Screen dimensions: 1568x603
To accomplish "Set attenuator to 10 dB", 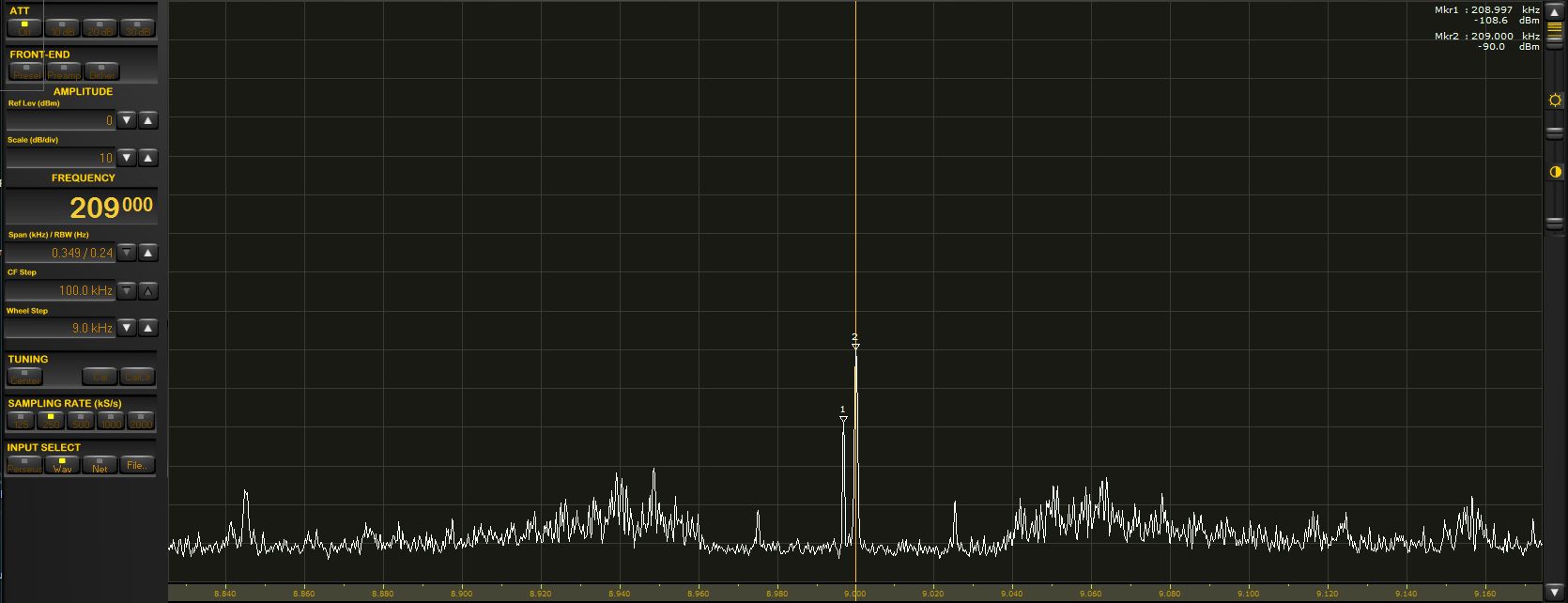I will (x=62, y=28).
